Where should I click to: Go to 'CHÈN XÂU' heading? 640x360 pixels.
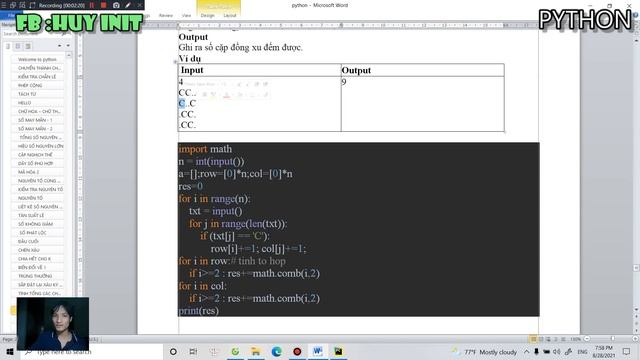[37, 250]
